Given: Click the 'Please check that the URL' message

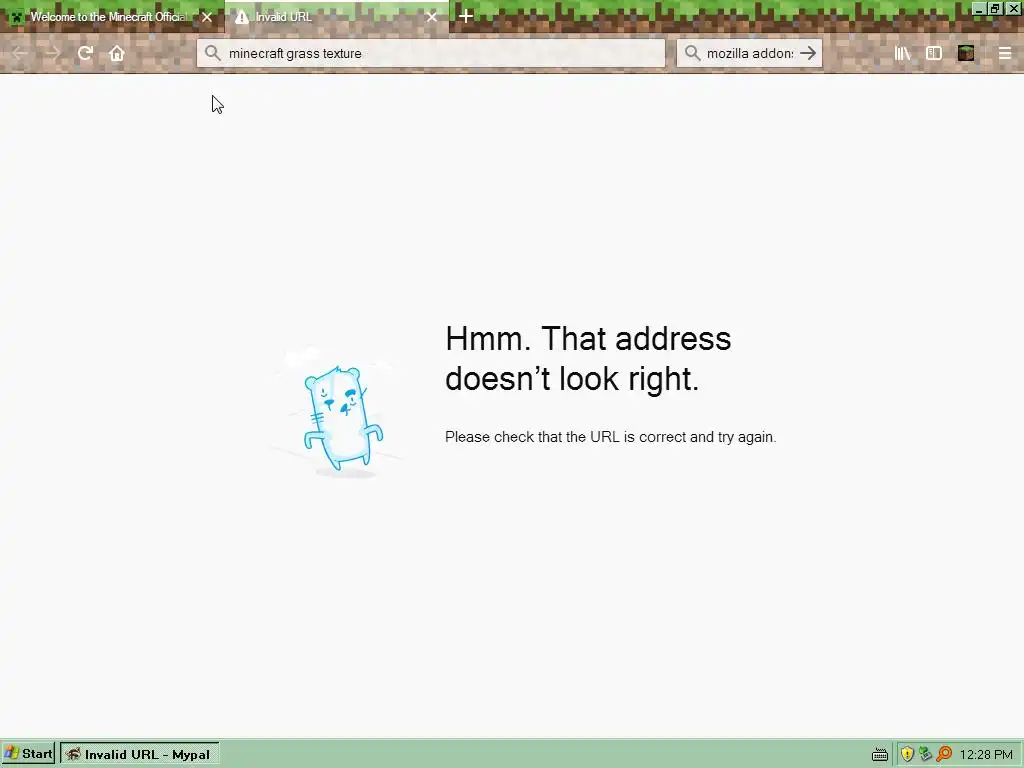Looking at the screenshot, I should [611, 437].
